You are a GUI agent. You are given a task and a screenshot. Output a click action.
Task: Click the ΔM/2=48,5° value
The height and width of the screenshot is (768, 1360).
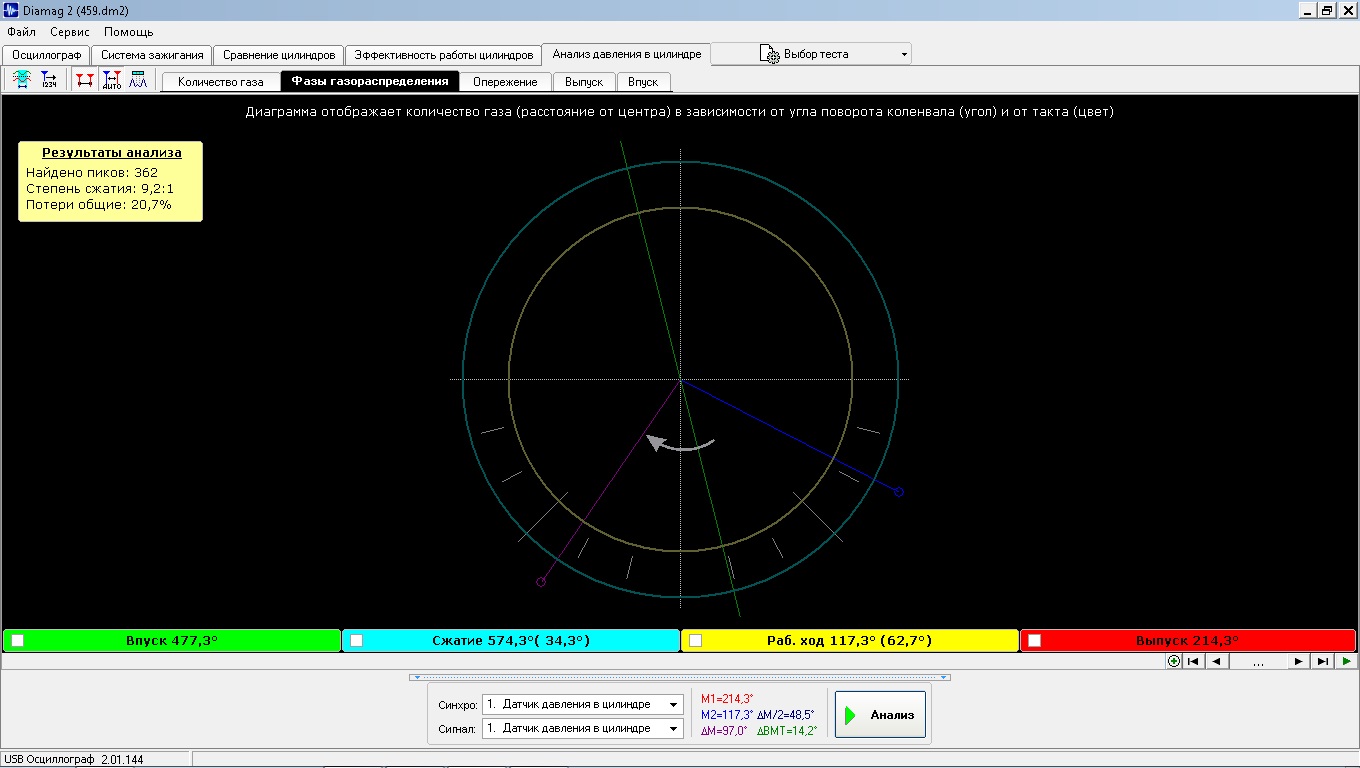[x=786, y=715]
